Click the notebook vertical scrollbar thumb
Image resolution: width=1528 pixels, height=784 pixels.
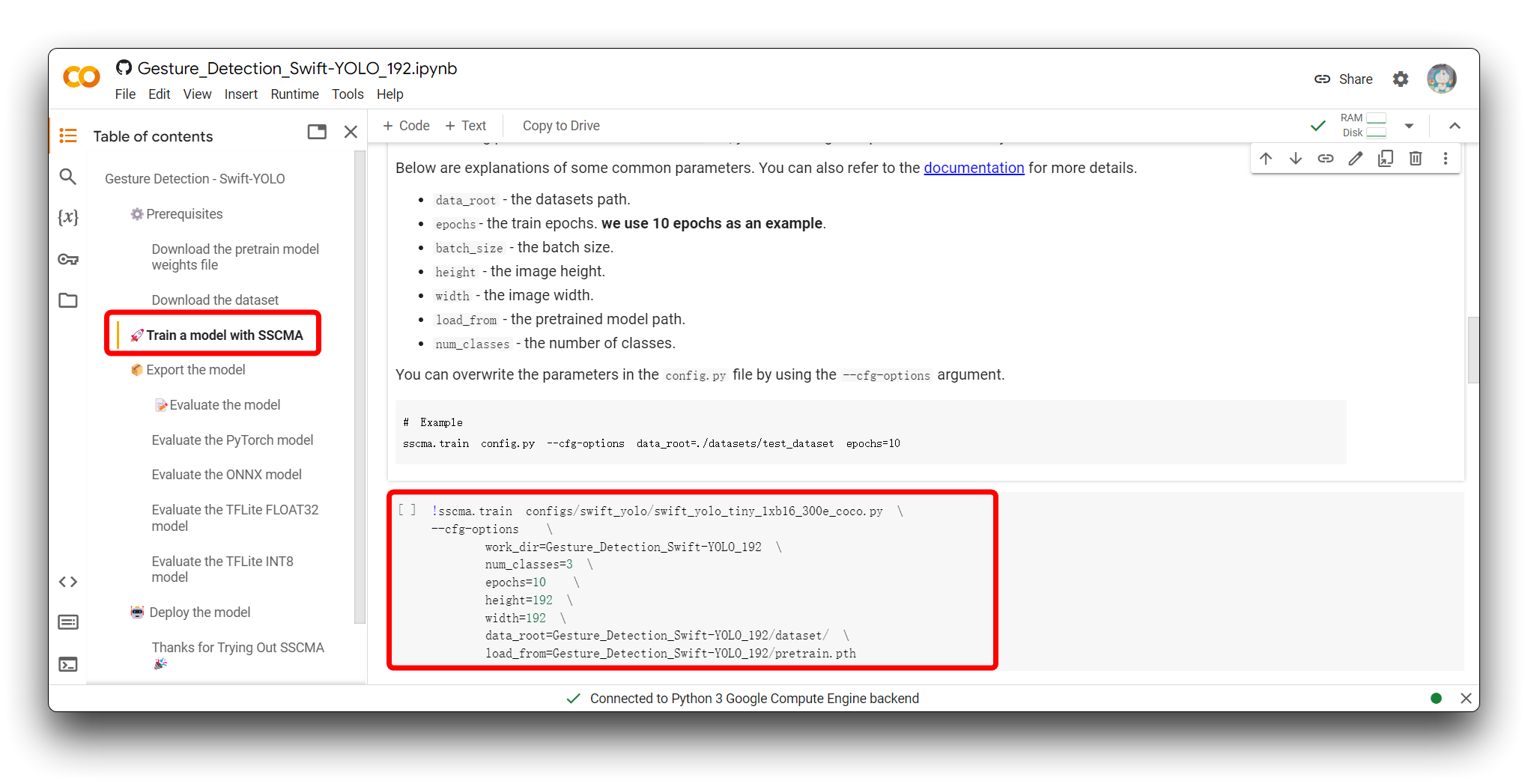(1473, 350)
